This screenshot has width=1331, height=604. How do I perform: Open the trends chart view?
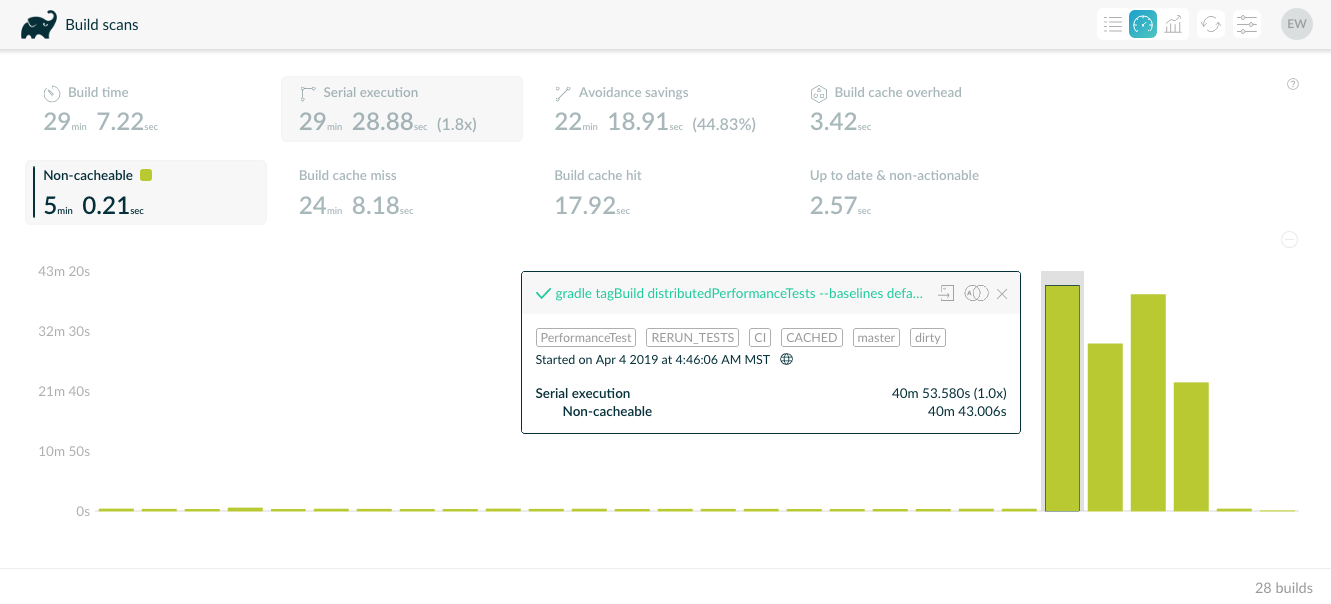1174,24
